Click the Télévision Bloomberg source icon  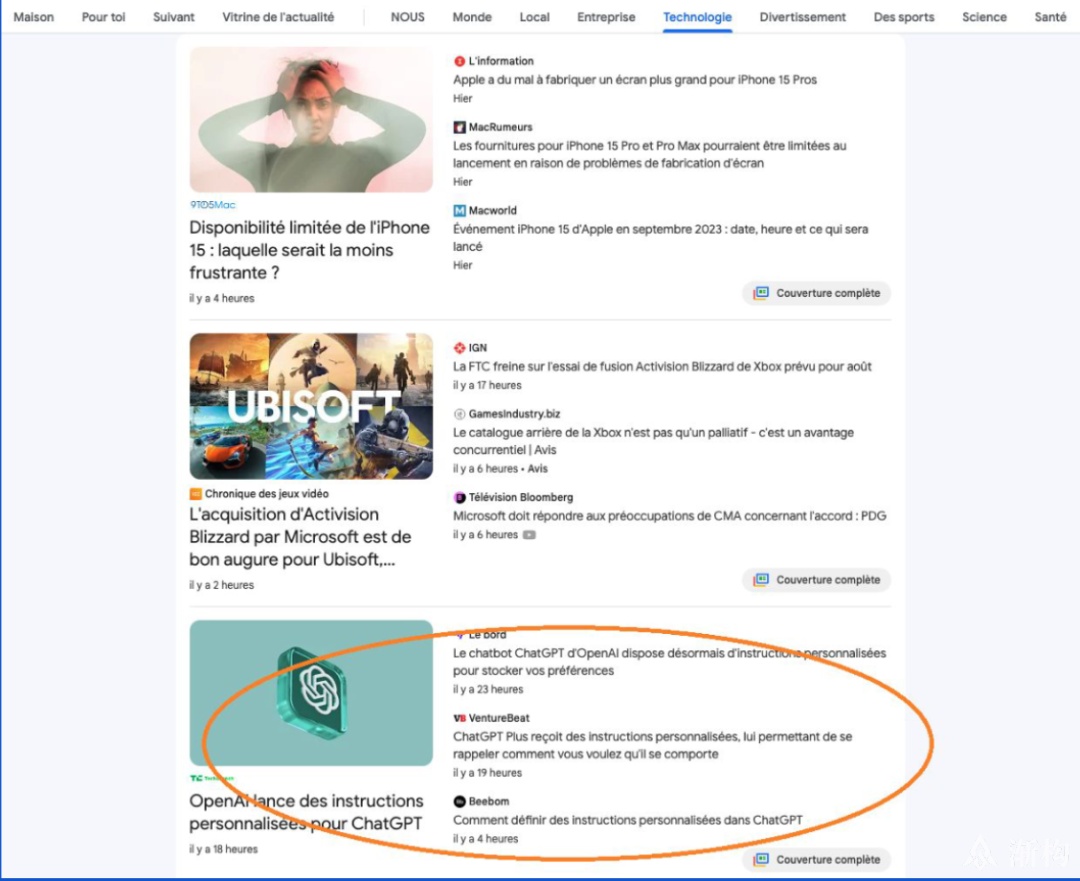point(459,497)
